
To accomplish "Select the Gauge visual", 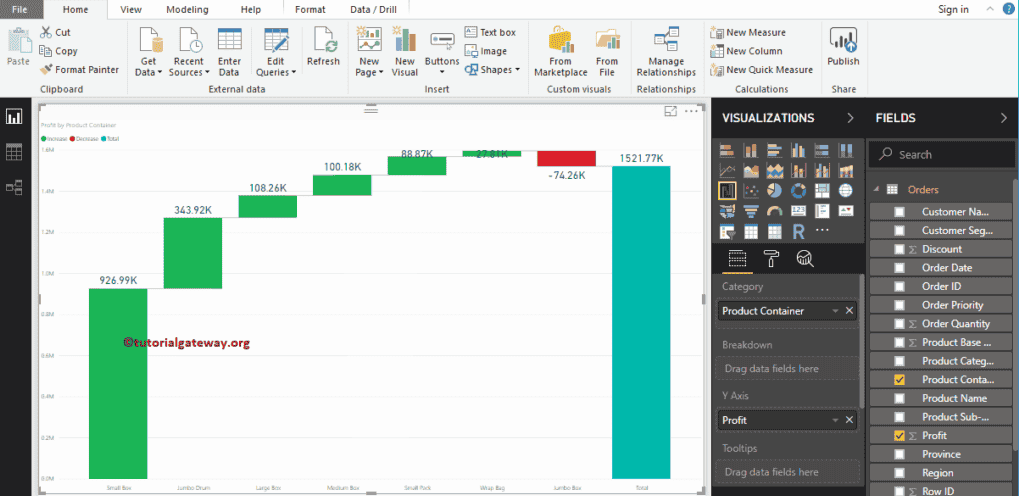I will 775,211.
